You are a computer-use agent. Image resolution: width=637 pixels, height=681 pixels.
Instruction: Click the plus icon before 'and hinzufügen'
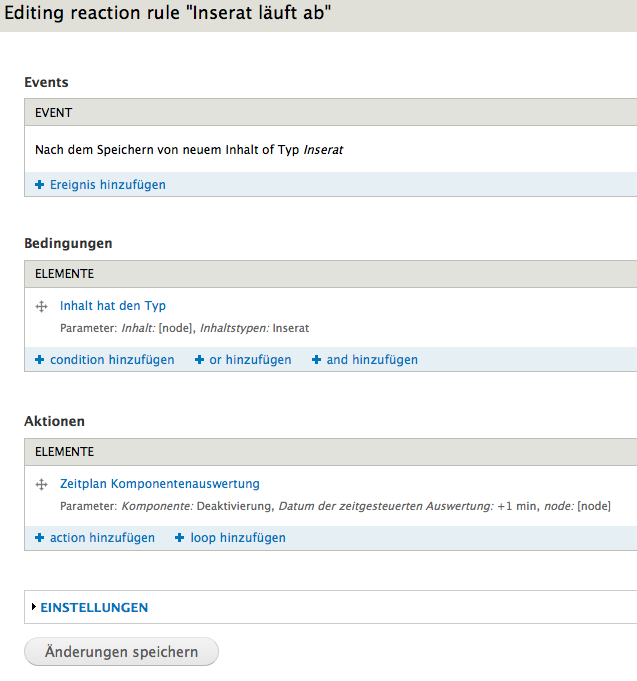(316, 360)
